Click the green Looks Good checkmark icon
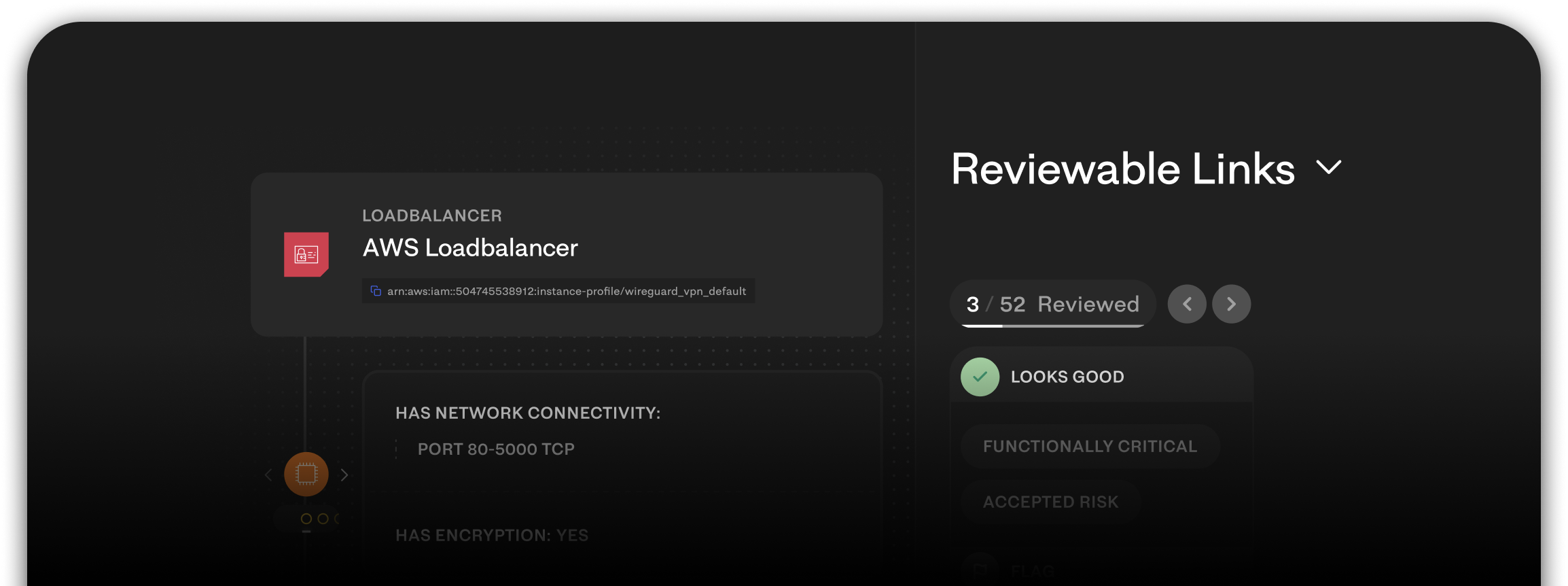1568x586 pixels. [x=980, y=377]
